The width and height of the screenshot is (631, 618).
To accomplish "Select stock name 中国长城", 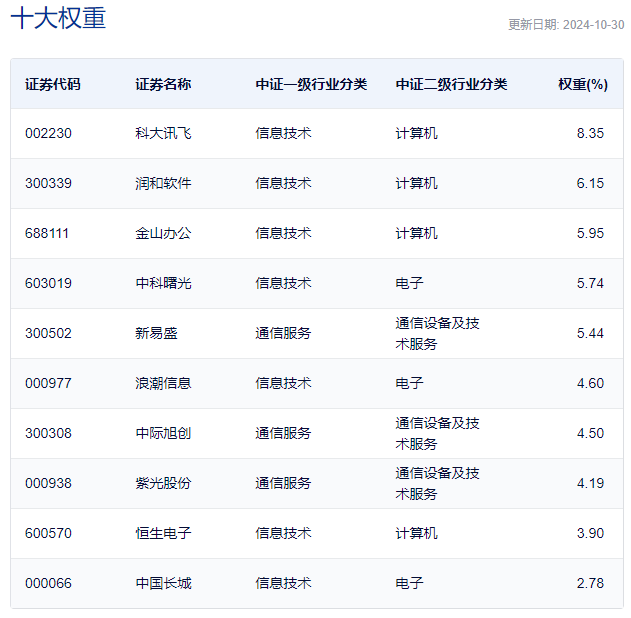I will point(163,583).
